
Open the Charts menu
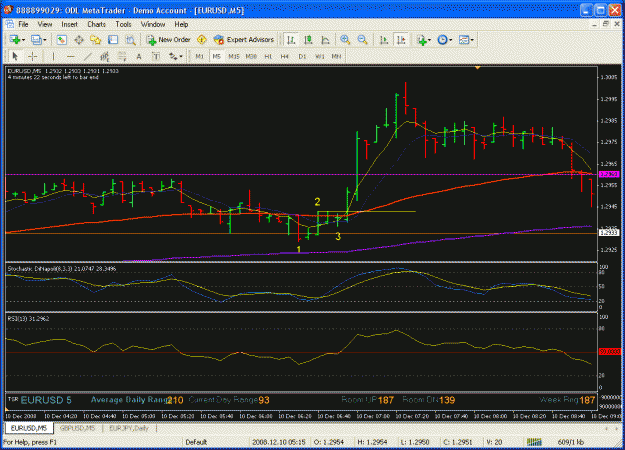pyautogui.click(x=96, y=24)
